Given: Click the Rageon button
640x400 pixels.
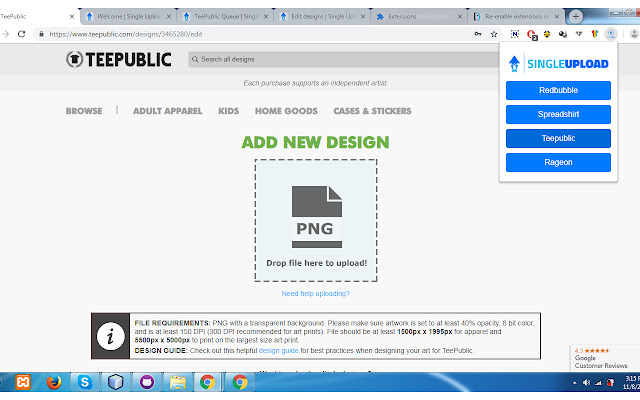Looking at the screenshot, I should [x=558, y=162].
